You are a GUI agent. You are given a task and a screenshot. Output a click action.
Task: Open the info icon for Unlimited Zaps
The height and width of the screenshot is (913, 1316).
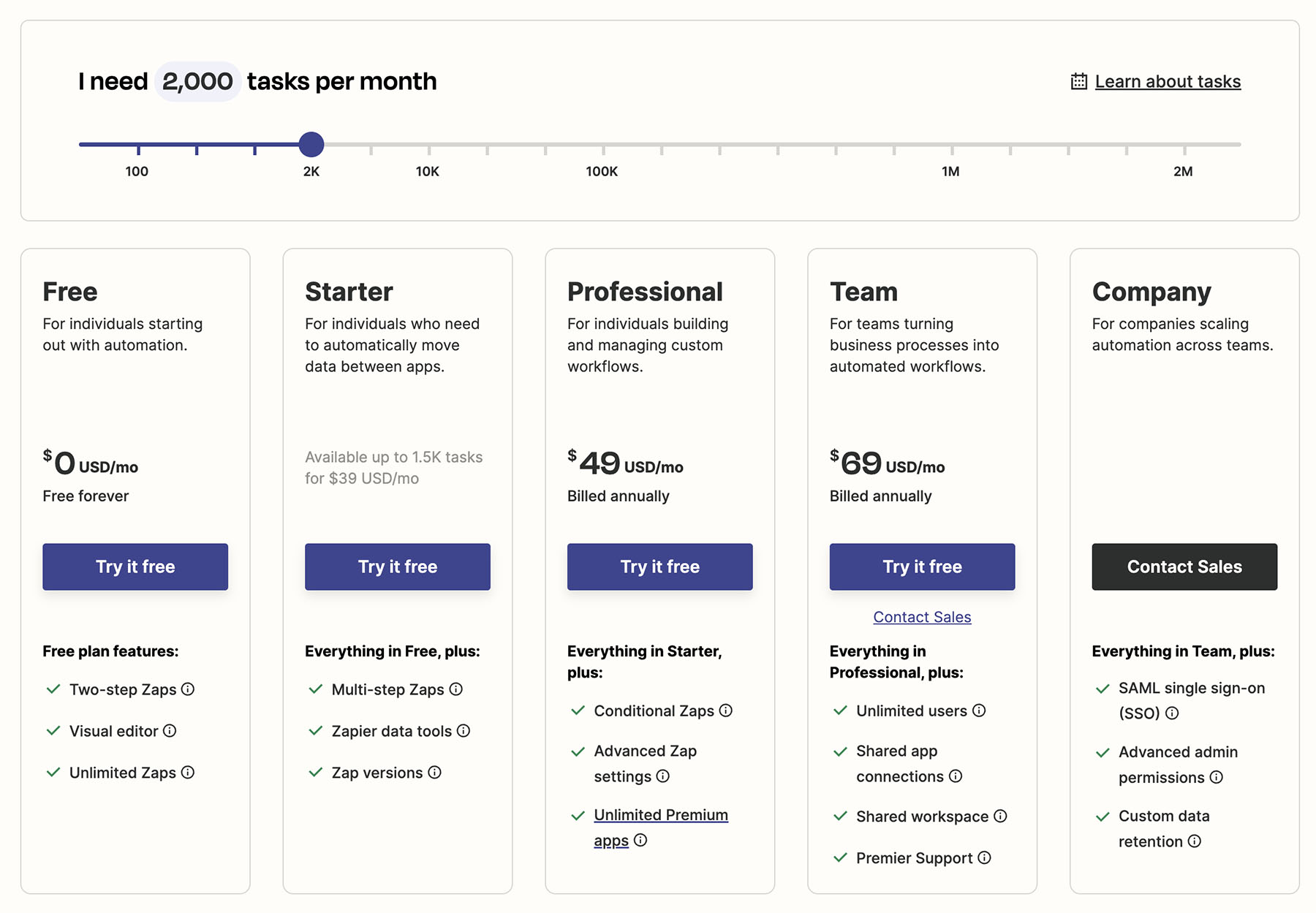[x=189, y=772]
